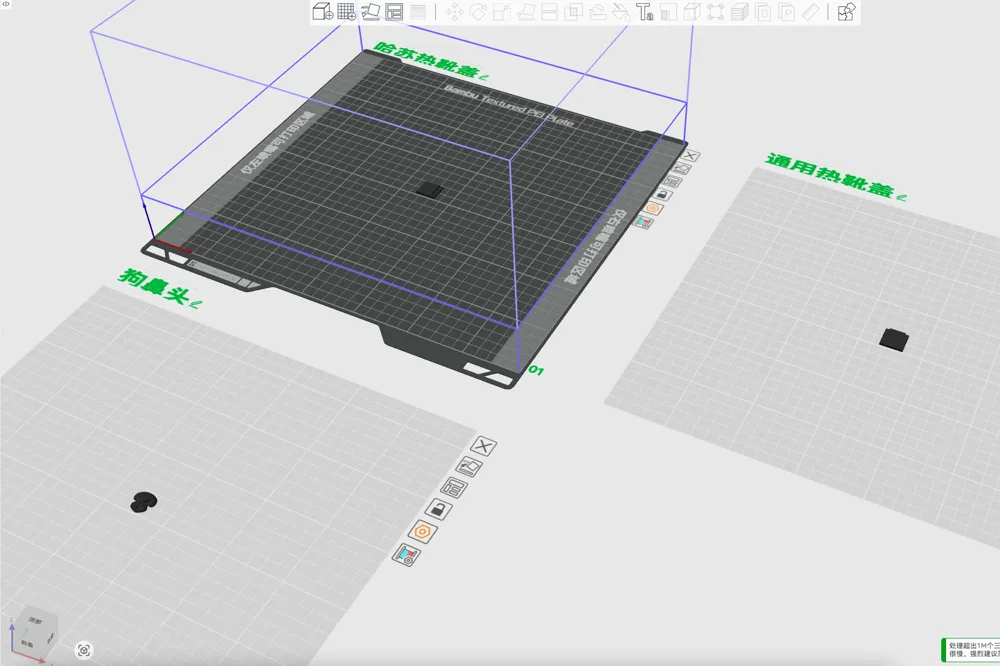Click the page icon marked P
The image size is (1000, 666).
point(787,11)
